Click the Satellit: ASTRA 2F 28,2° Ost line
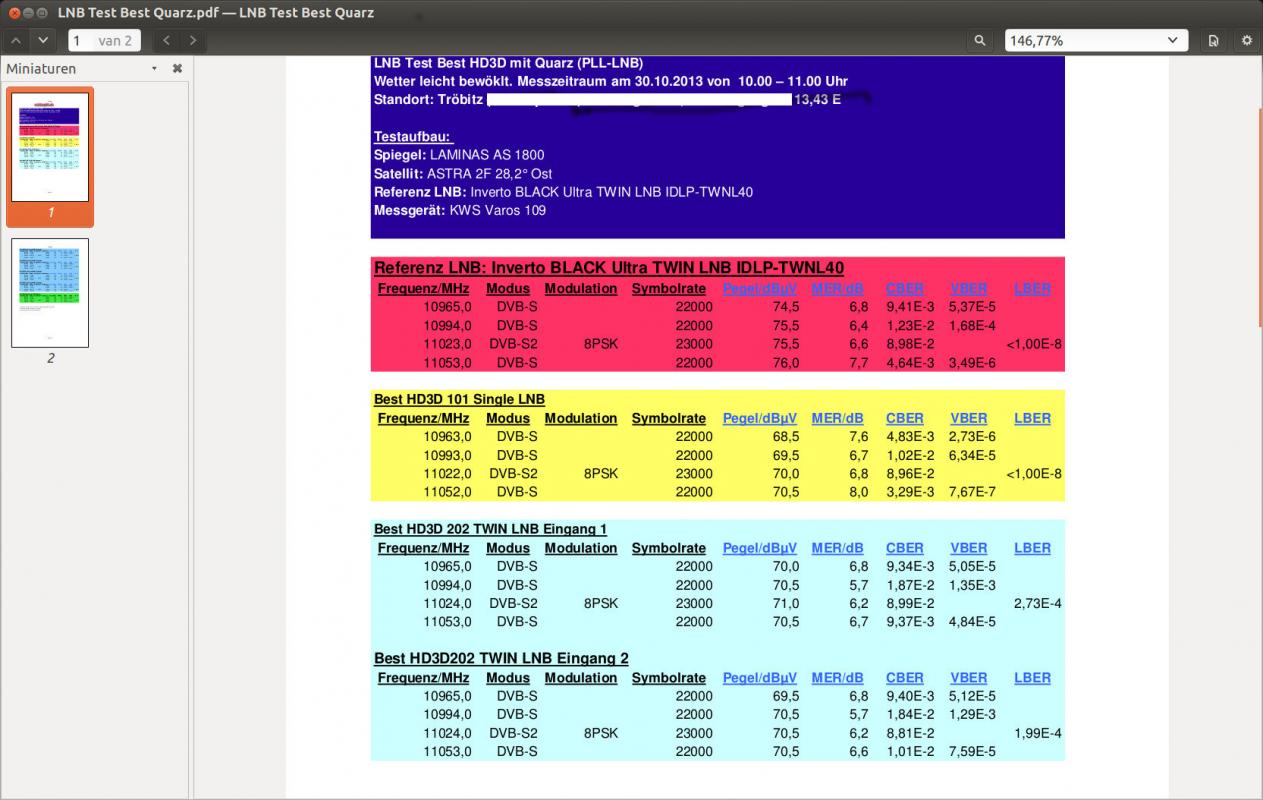Viewport: 1263px width, 800px height. (463, 174)
